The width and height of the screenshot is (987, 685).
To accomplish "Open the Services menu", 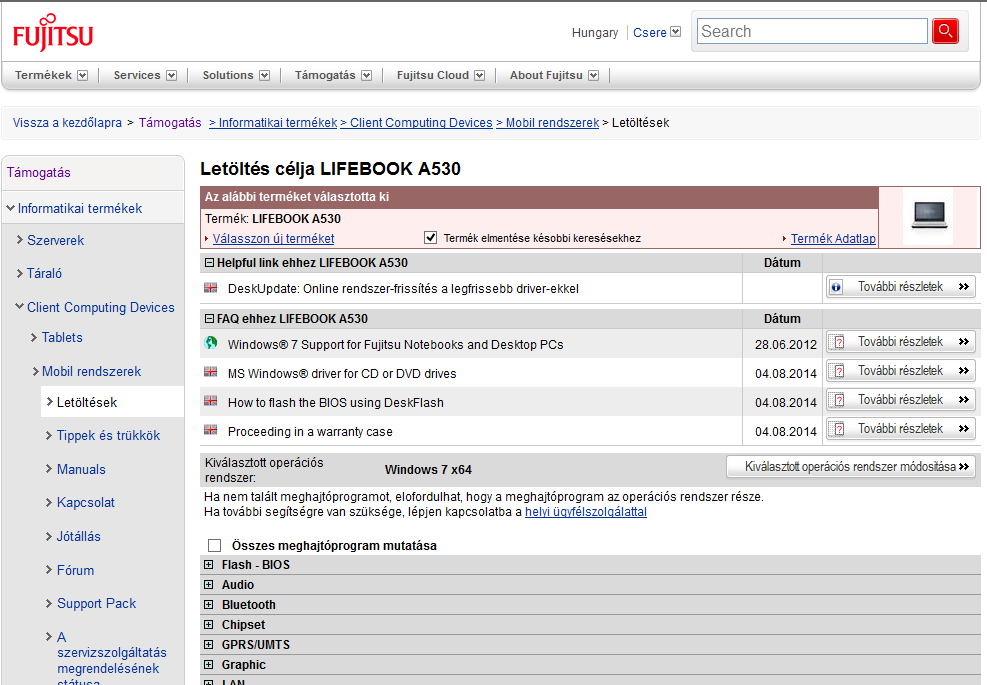I will 145,75.
